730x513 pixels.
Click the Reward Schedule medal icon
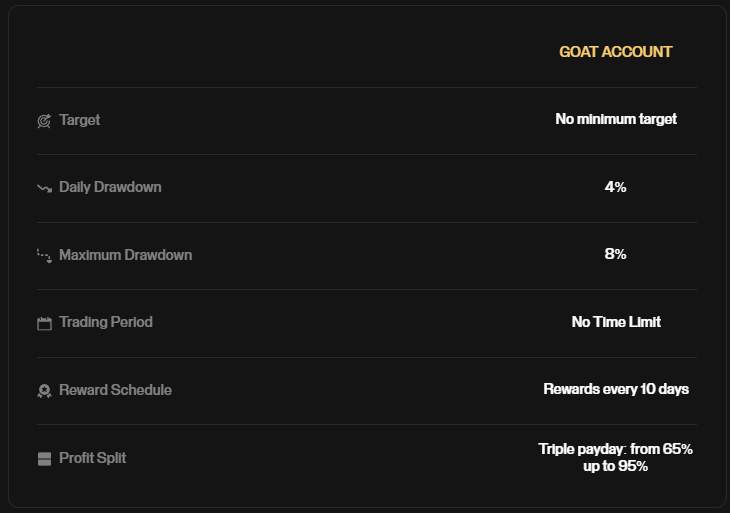[x=44, y=391]
